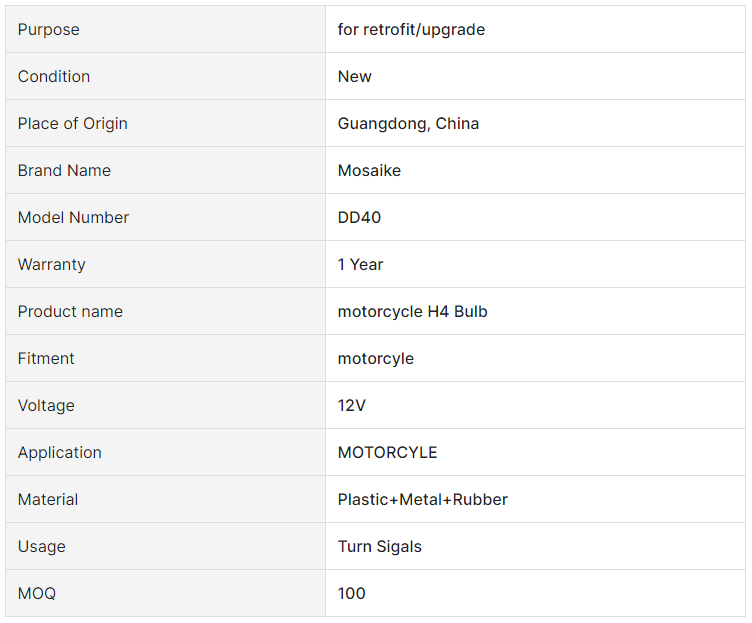Select the '100' MOQ value
This screenshot has height=623, width=752.
[352, 593]
